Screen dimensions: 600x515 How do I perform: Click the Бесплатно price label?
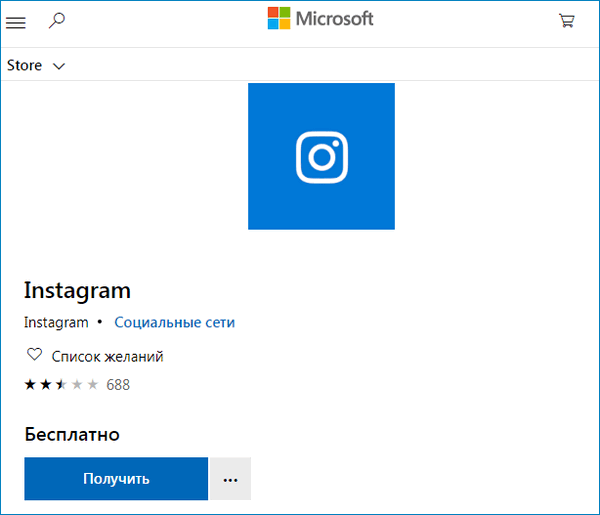72,435
